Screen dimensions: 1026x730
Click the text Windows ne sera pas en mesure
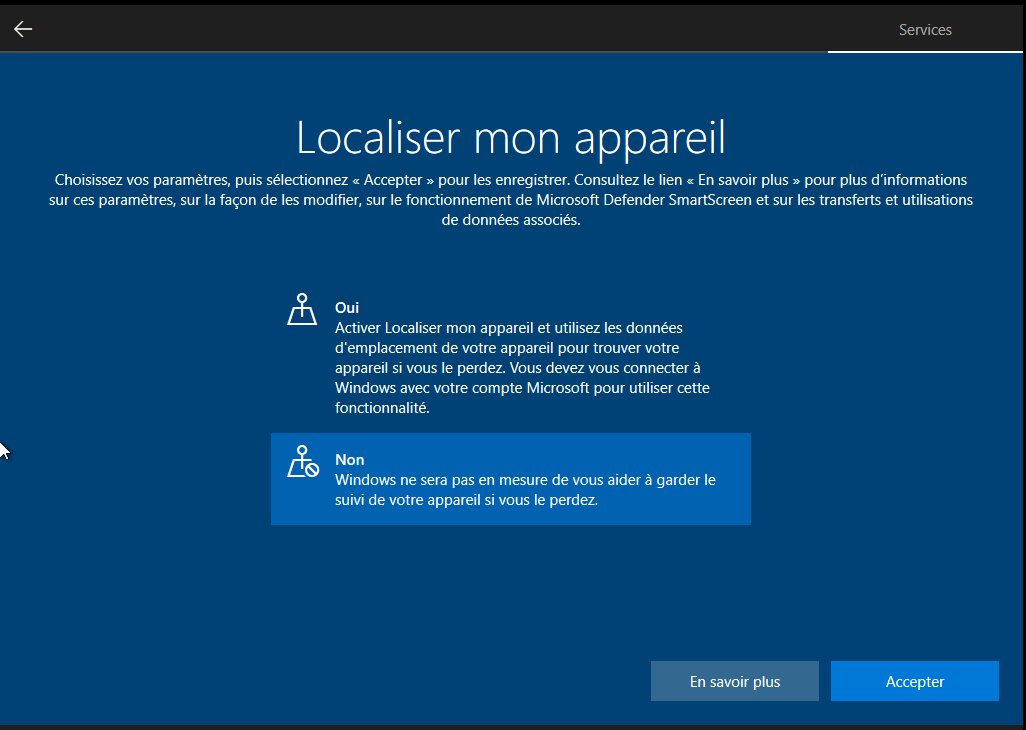(525, 490)
